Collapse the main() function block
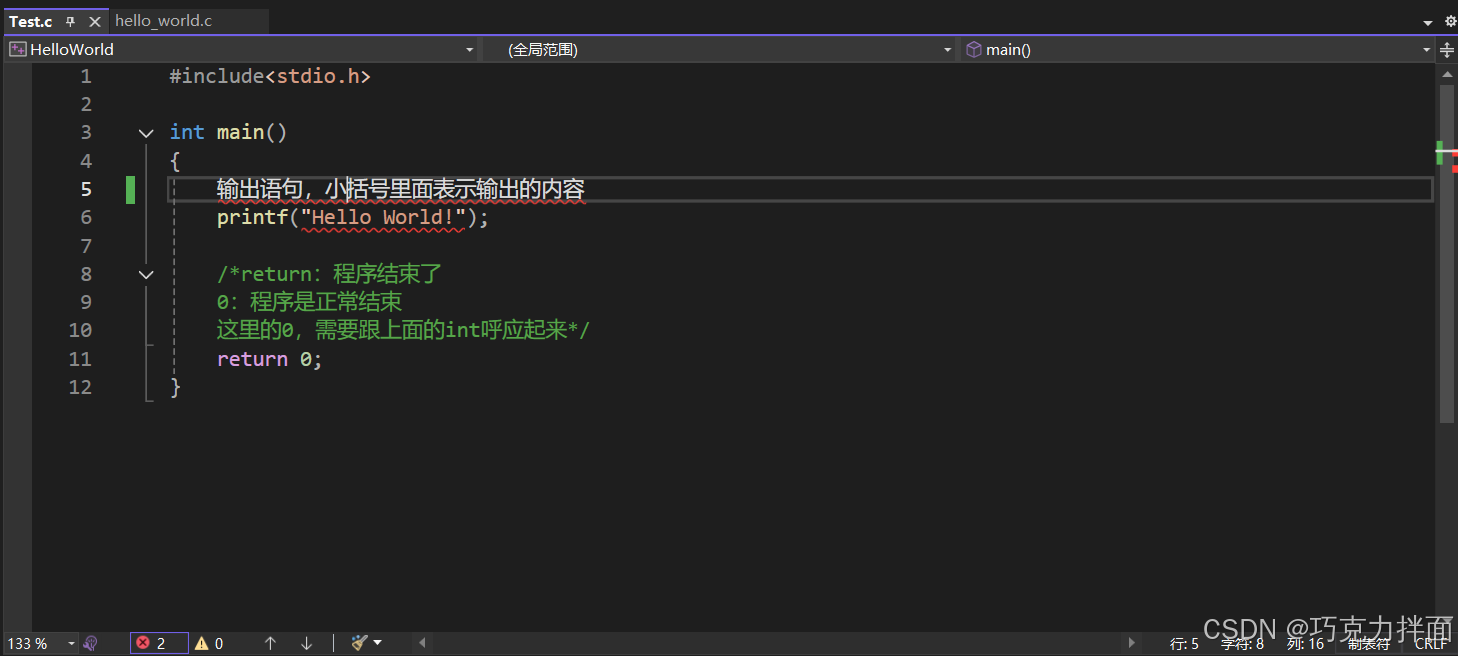The image size is (1458, 656). click(x=146, y=133)
